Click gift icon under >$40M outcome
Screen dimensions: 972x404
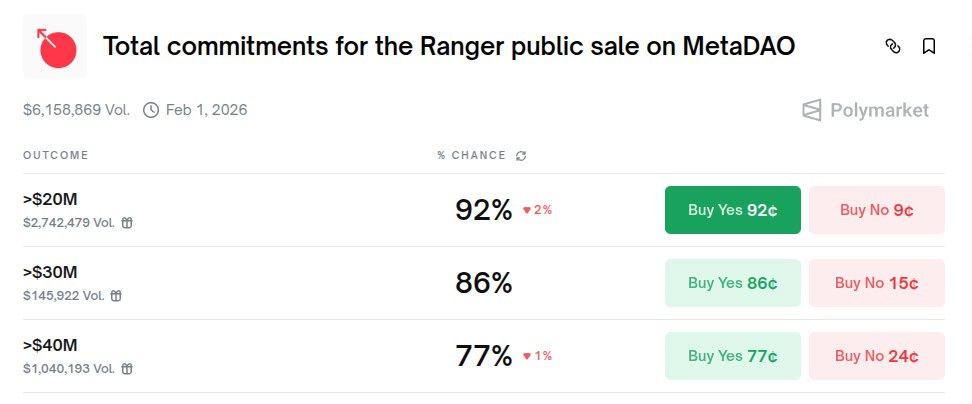127,368
